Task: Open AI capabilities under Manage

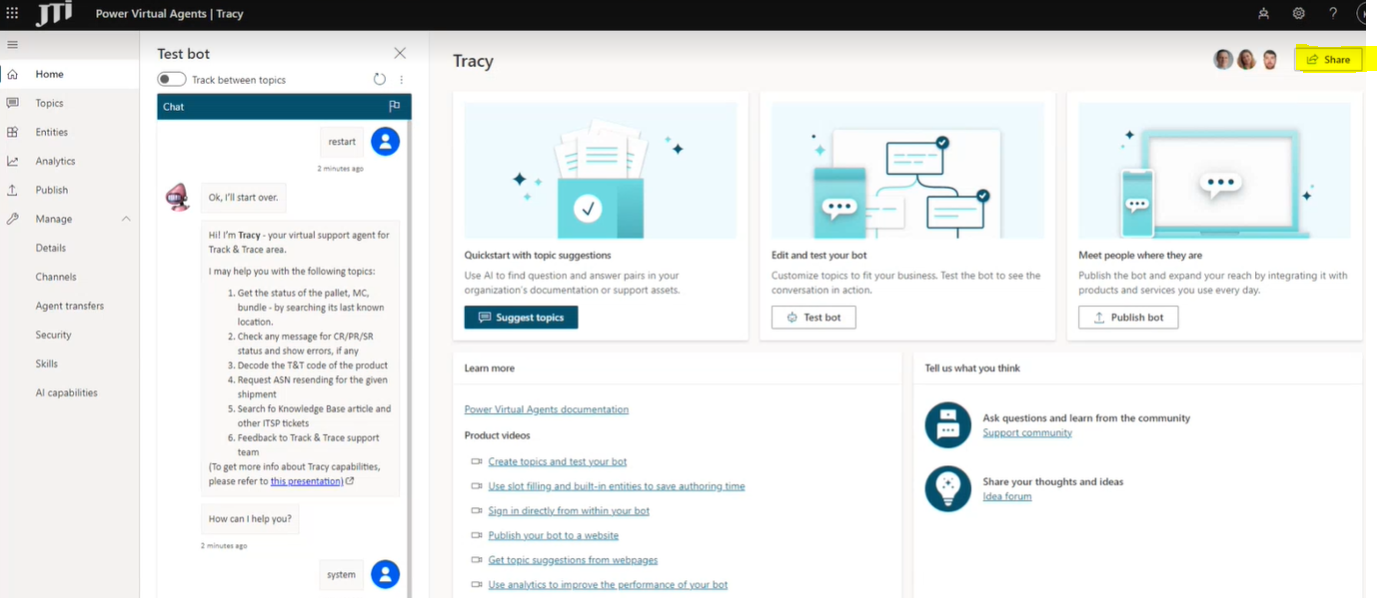Action: 67,393
